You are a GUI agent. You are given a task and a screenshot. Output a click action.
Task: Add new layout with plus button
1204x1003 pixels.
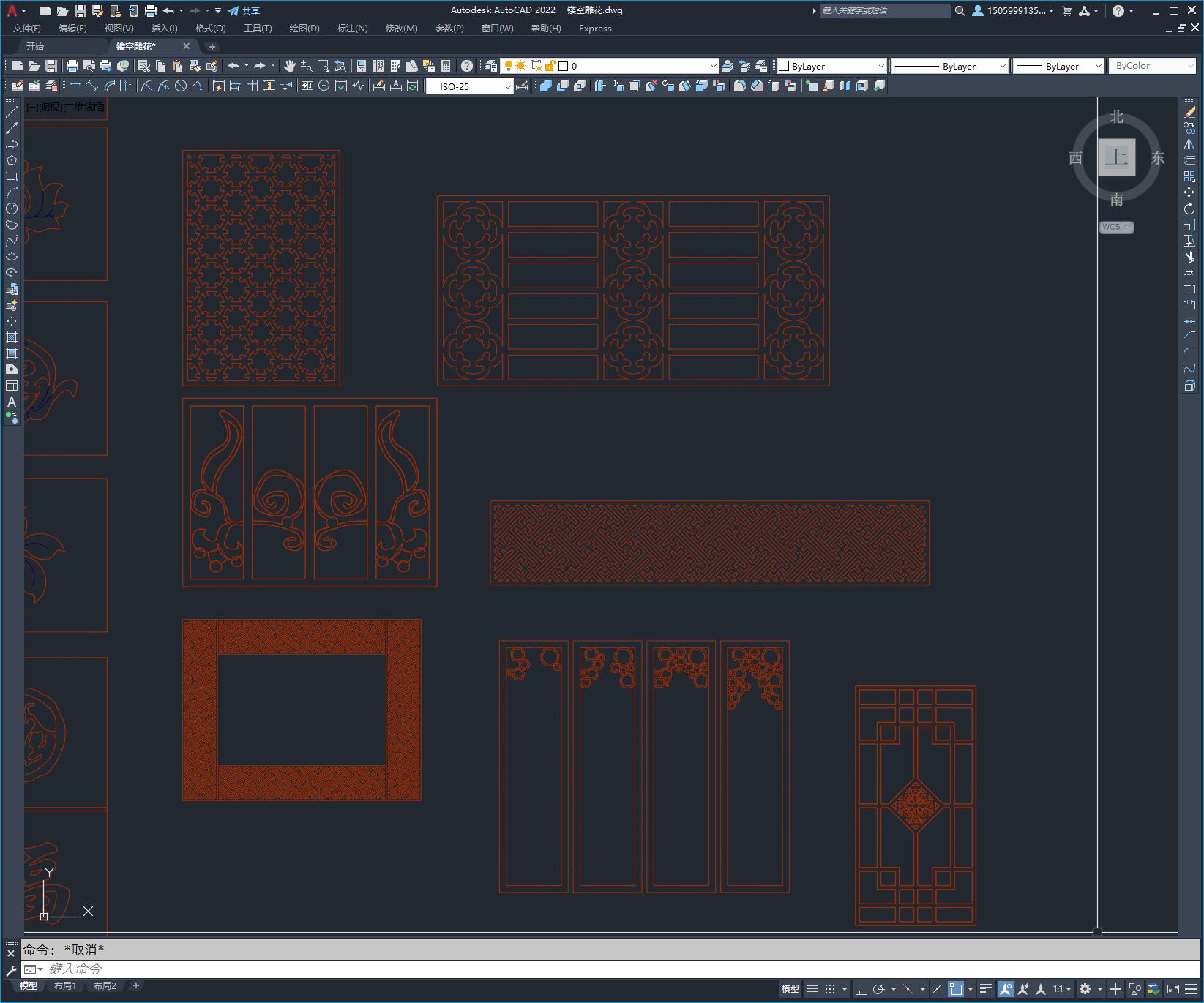point(135,986)
